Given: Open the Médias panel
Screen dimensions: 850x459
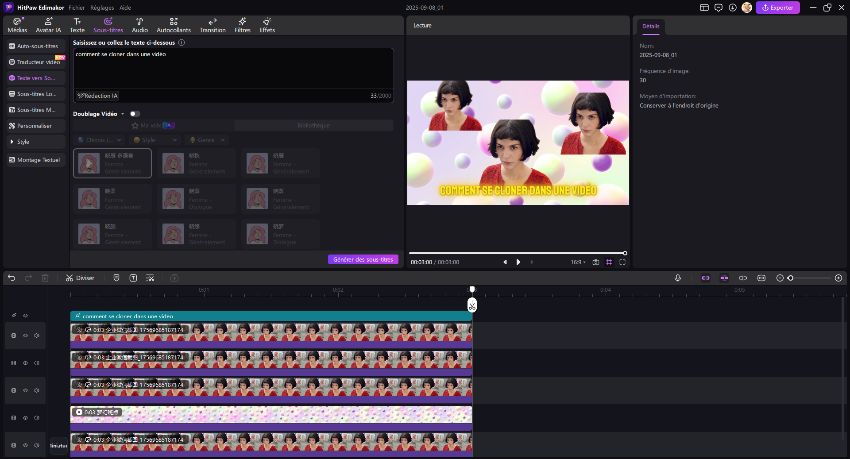Looking at the screenshot, I should 17,24.
